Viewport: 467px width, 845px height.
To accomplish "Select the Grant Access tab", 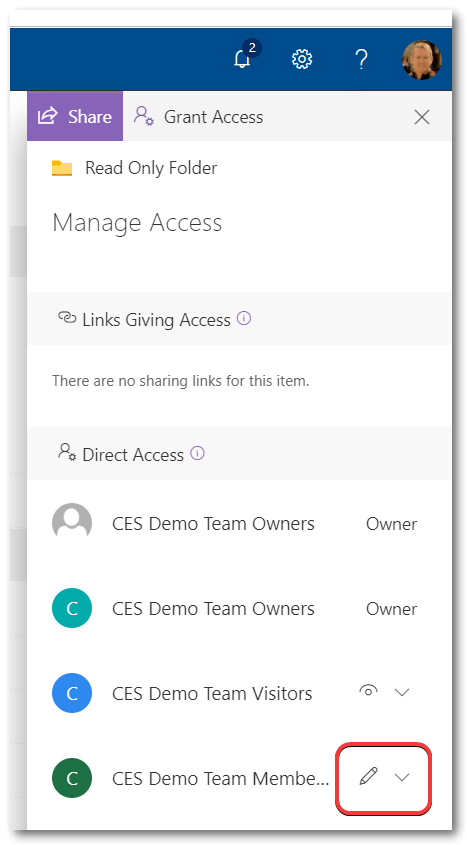I will point(198,116).
